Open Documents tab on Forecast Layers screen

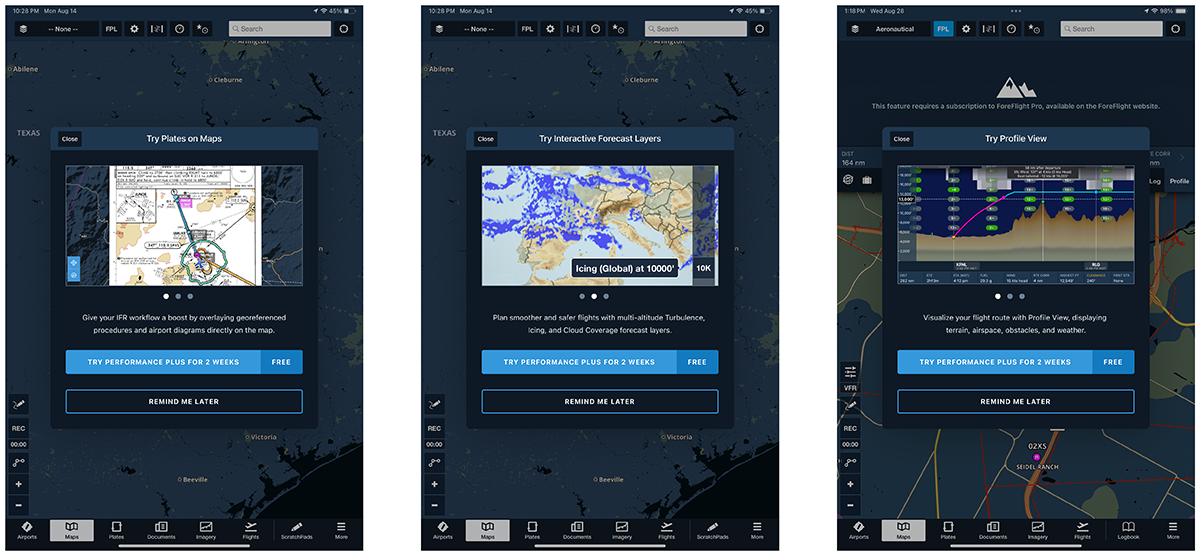(577, 530)
